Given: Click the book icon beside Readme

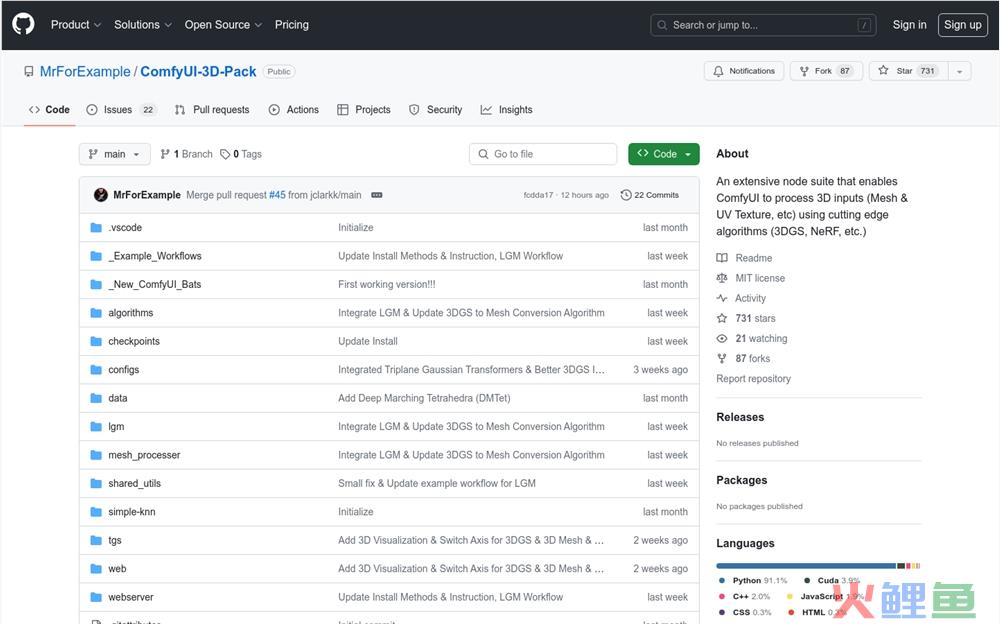Looking at the screenshot, I should (722, 258).
